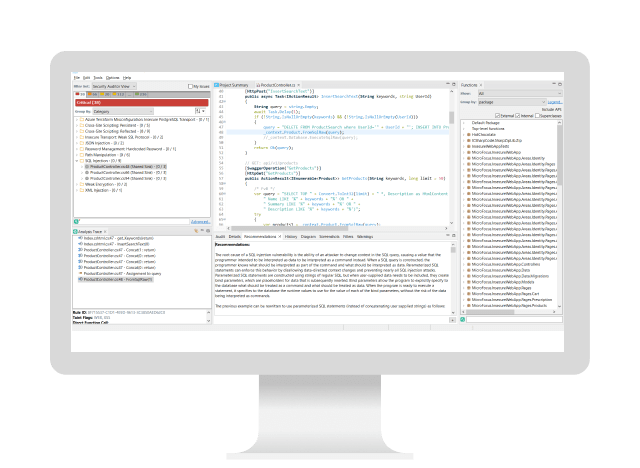Screen dimensions: 640x468
Task: Open the History tab
Action: (x=291, y=237)
